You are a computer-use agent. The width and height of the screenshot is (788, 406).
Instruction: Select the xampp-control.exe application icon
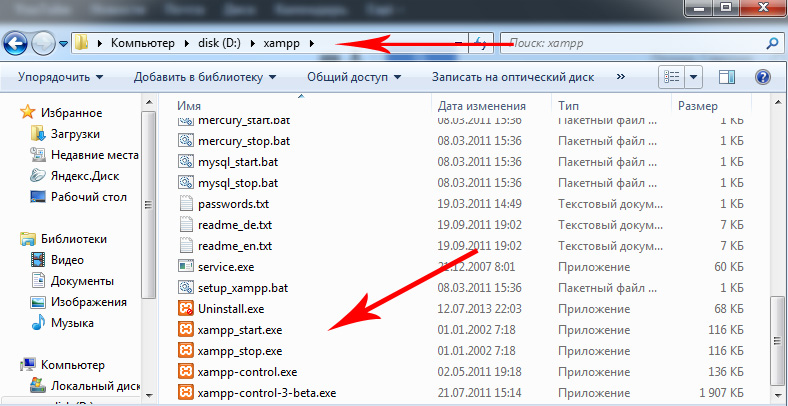tap(185, 371)
